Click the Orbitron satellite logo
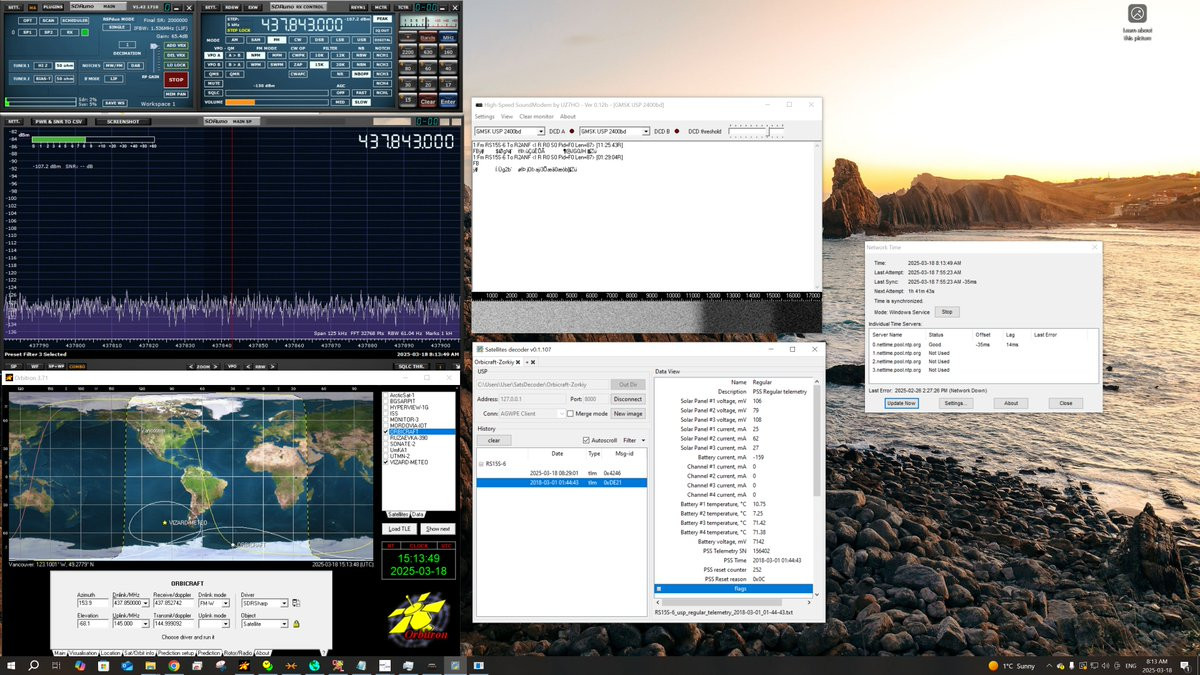Screen dimensions: 1200x675 pos(418,620)
